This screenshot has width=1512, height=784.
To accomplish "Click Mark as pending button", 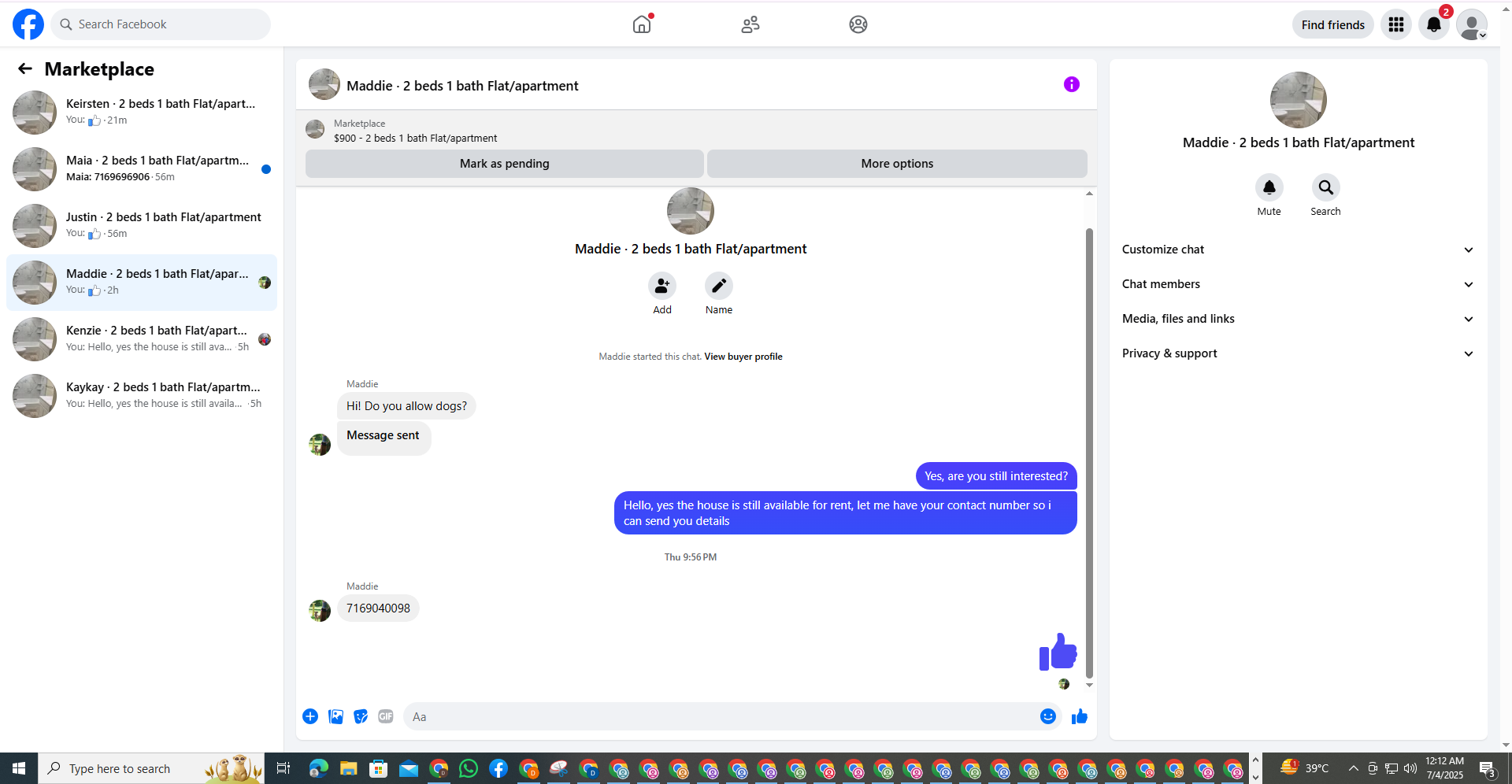I will point(505,164).
